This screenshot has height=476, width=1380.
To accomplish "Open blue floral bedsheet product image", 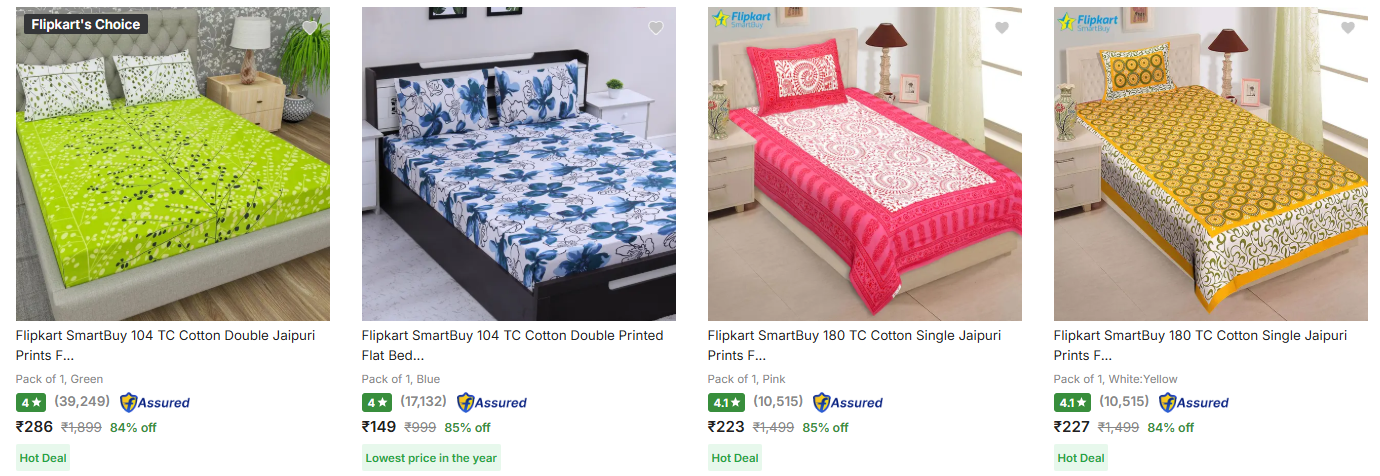I will coord(519,164).
